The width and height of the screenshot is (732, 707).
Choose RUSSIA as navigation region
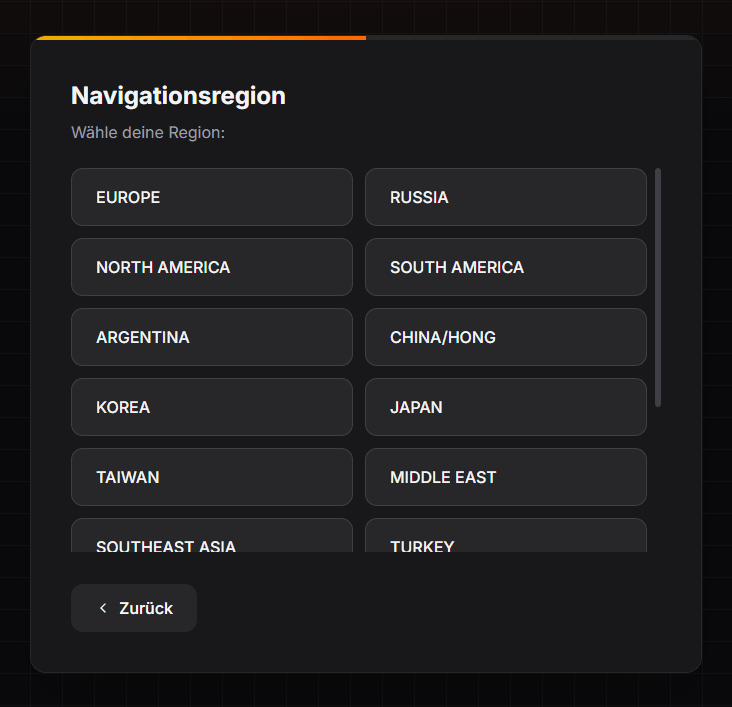point(505,197)
